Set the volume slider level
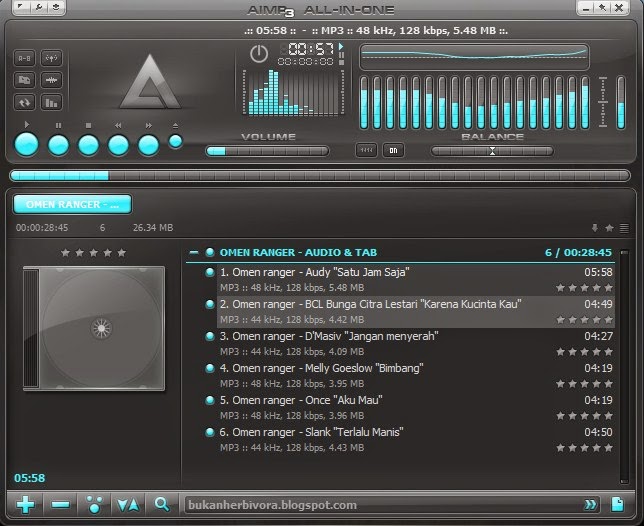644x526 pixels. tap(267, 151)
